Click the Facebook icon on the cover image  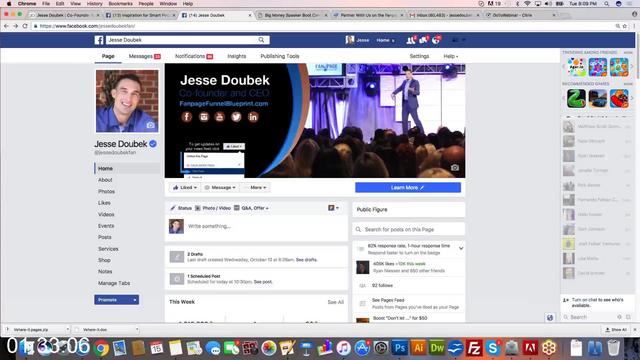tap(187, 117)
